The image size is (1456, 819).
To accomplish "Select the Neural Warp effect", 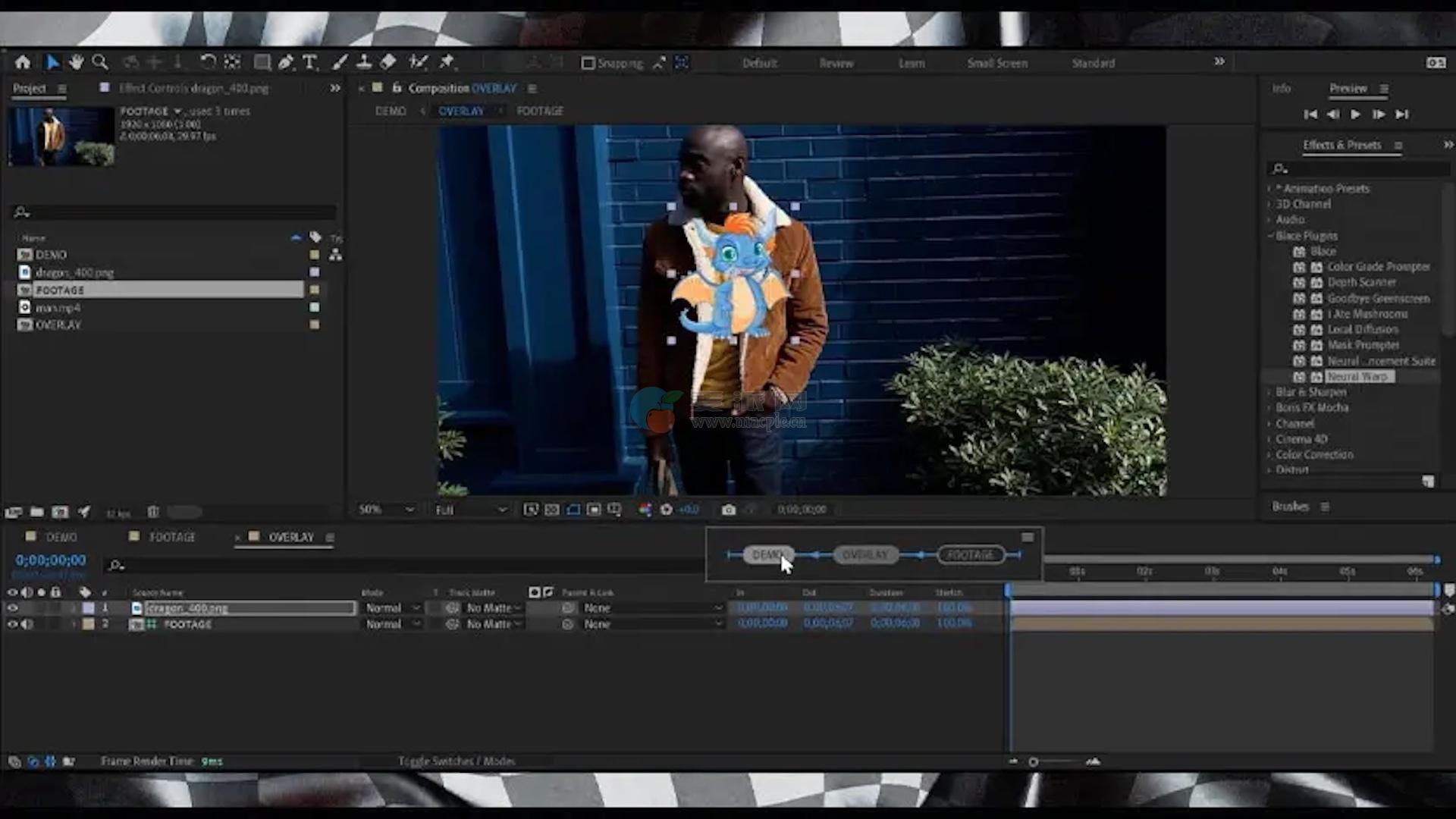I will click(1357, 377).
